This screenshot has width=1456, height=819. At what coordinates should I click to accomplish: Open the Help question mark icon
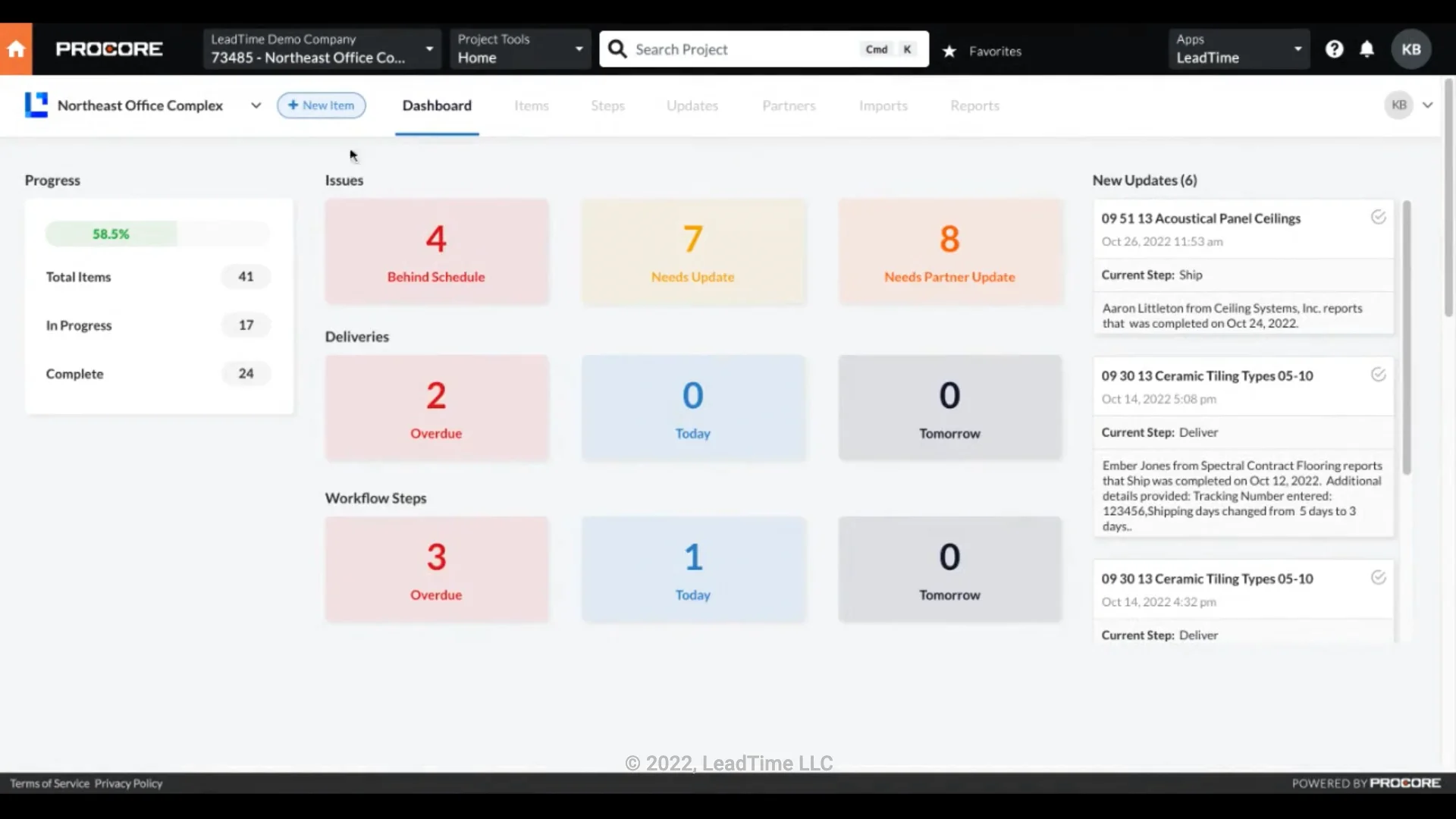(1334, 49)
